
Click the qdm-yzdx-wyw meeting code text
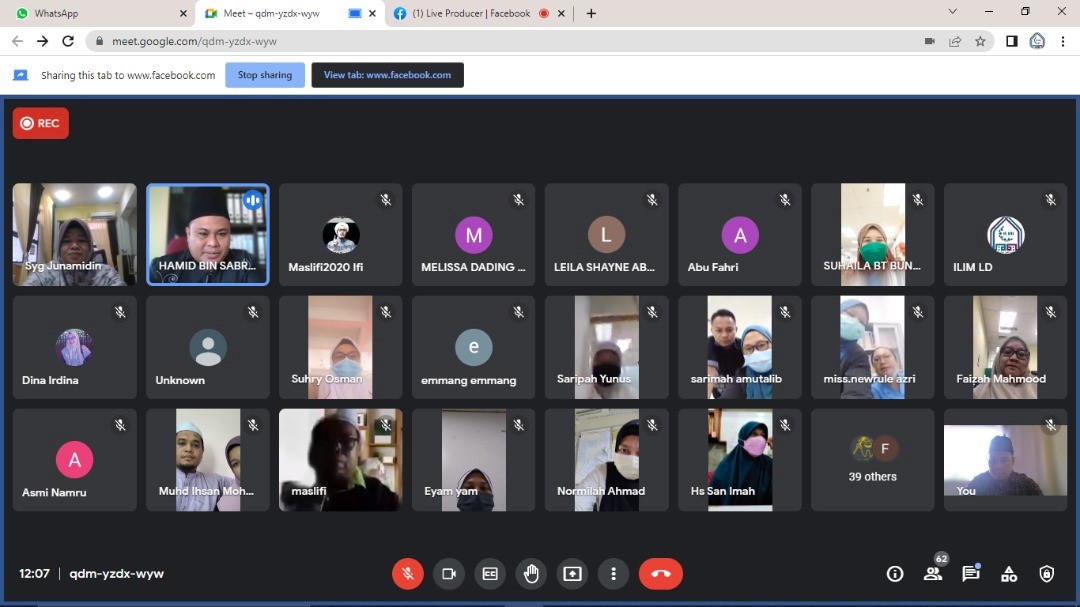coord(116,573)
